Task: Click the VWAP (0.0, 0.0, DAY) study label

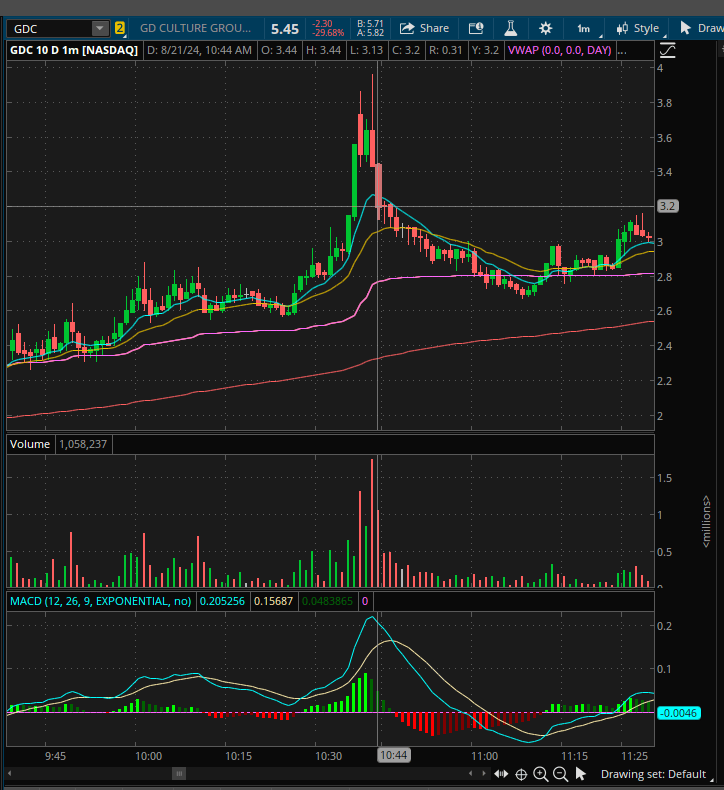Action: point(559,50)
